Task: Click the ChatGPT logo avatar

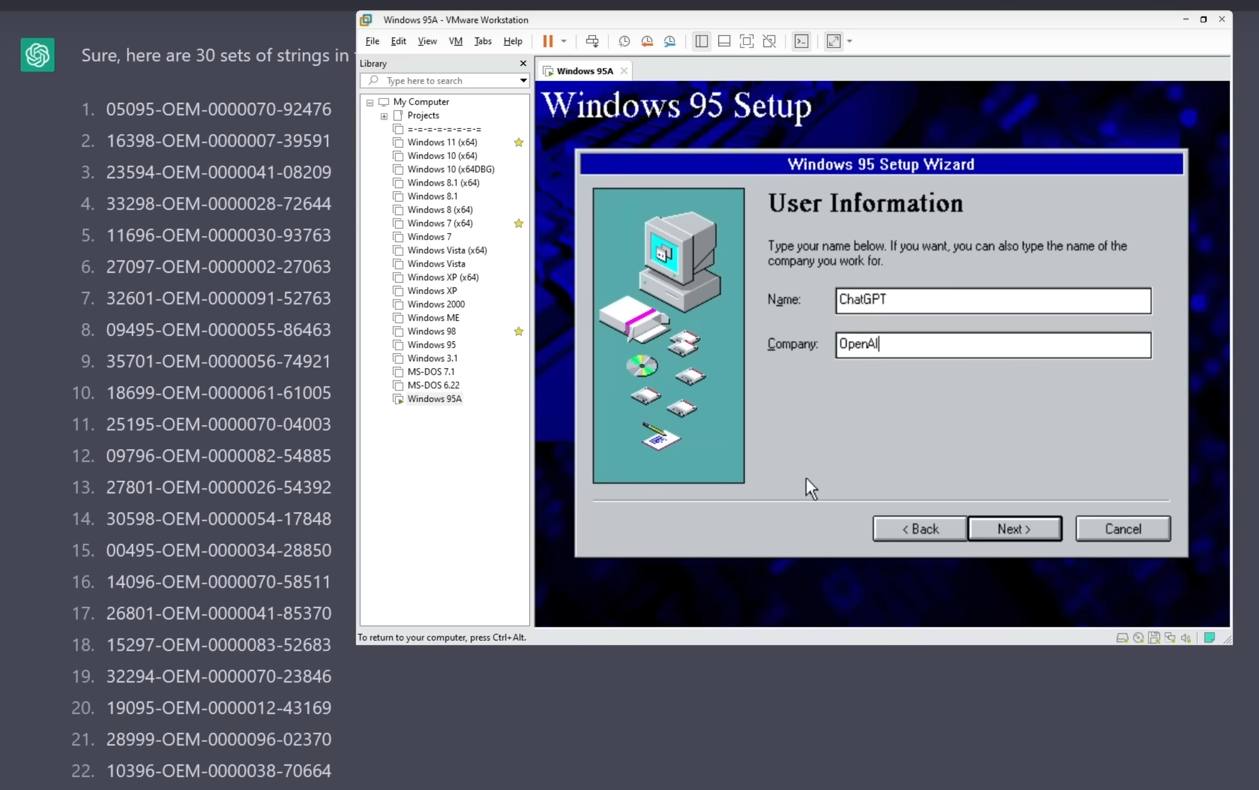Action: [38, 55]
